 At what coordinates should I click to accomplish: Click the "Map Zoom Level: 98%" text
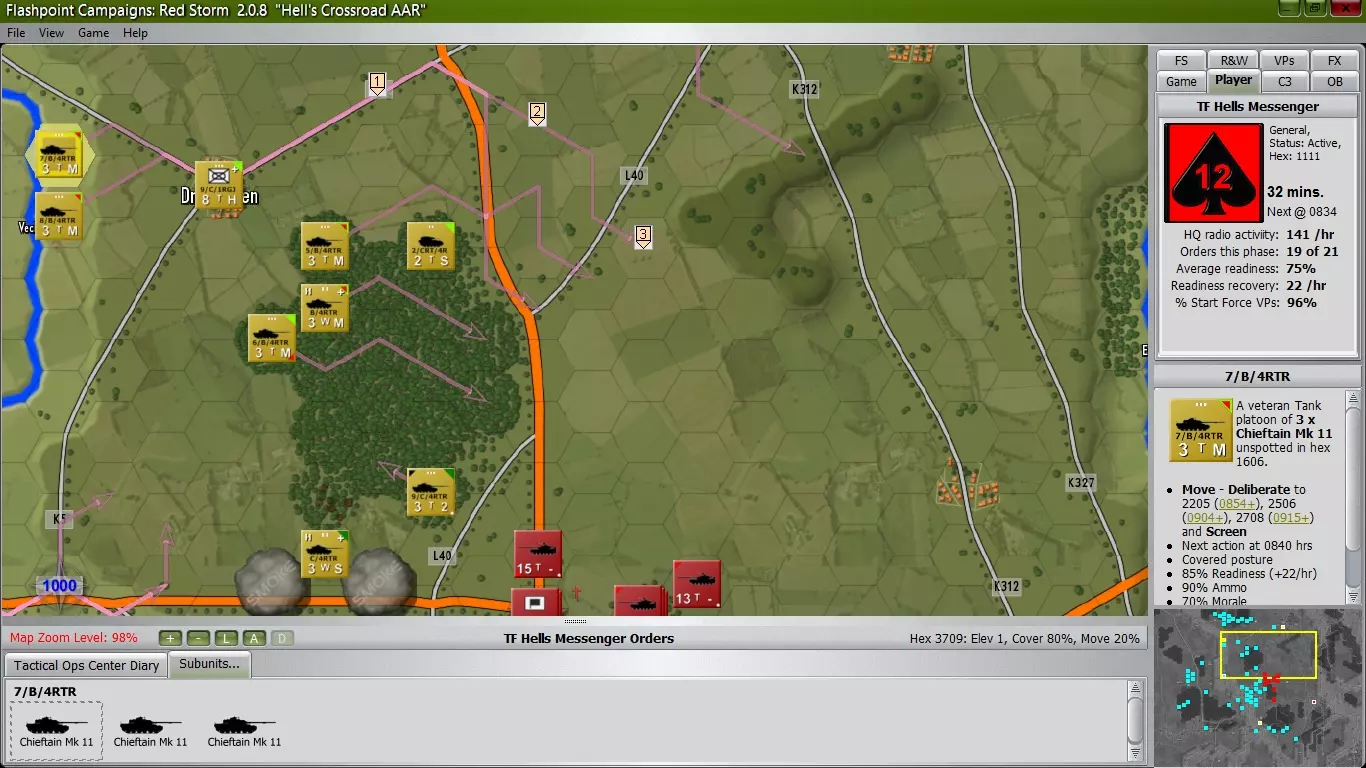(x=74, y=638)
